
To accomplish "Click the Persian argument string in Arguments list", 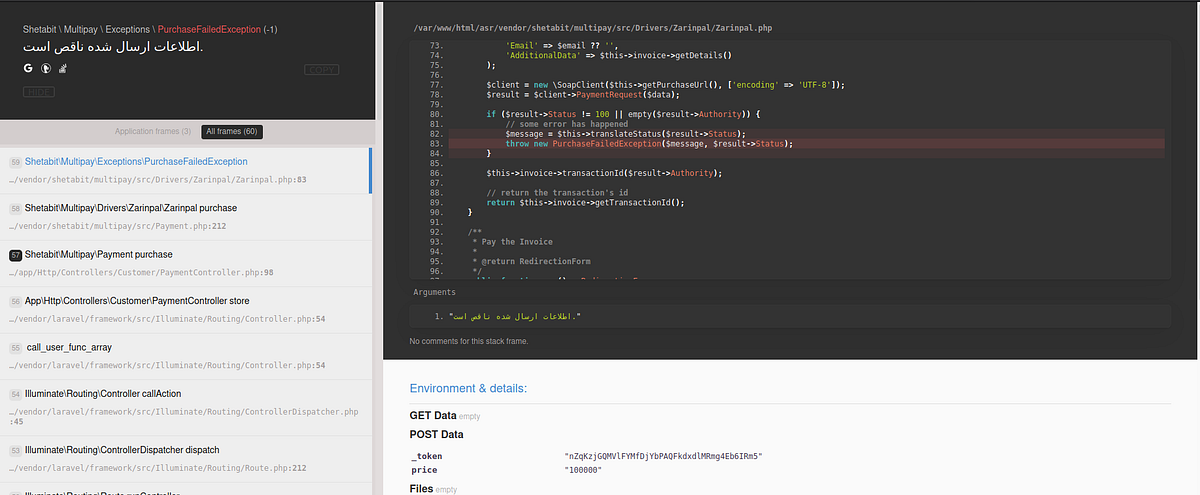I will tap(515, 316).
